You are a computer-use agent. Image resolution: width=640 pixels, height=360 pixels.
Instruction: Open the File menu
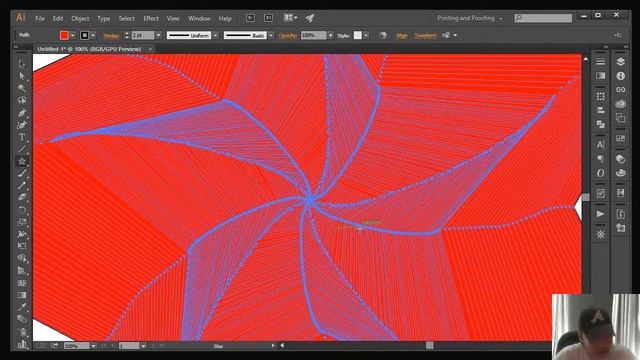[40, 18]
